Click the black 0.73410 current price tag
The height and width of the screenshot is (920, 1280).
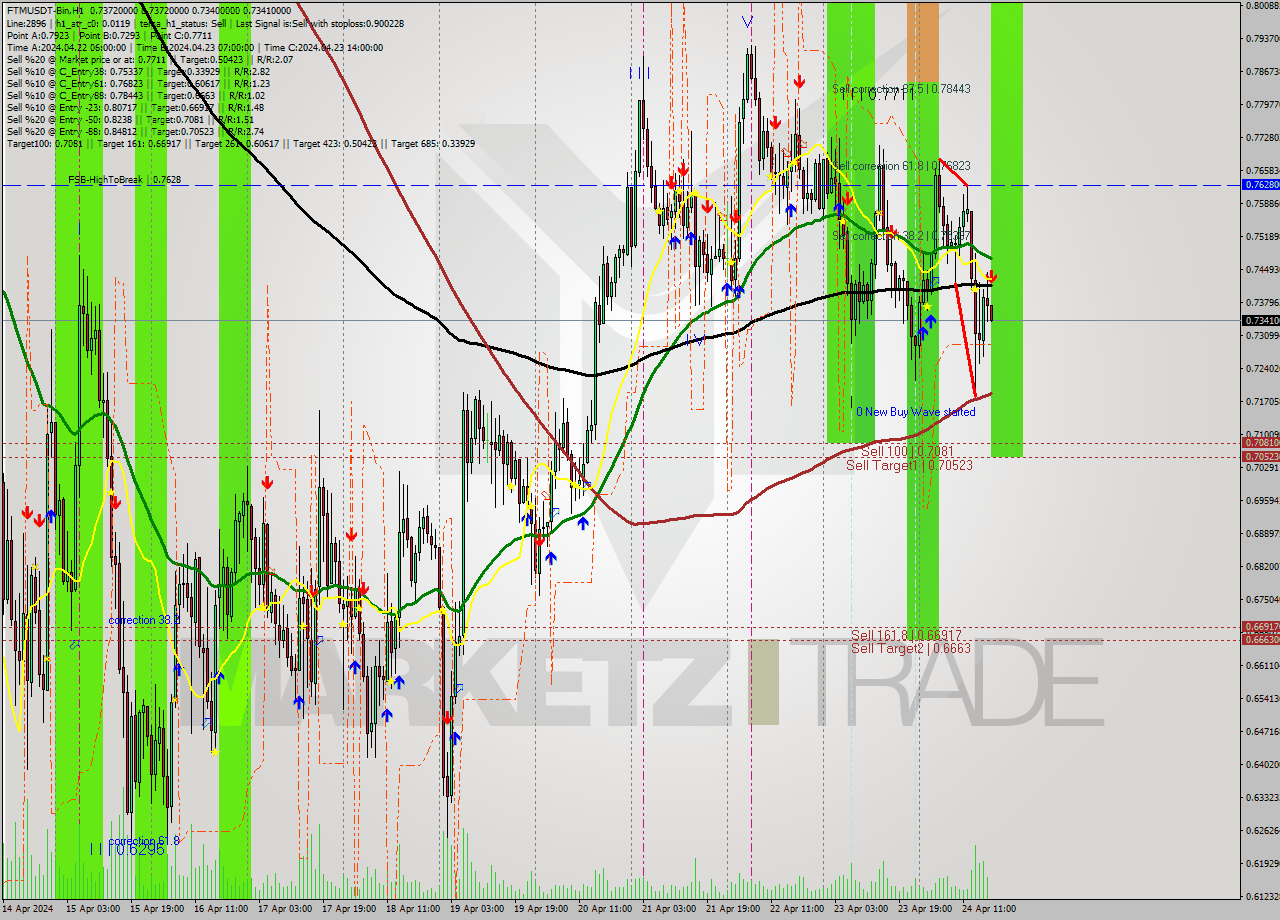pyautogui.click(x=1260, y=320)
